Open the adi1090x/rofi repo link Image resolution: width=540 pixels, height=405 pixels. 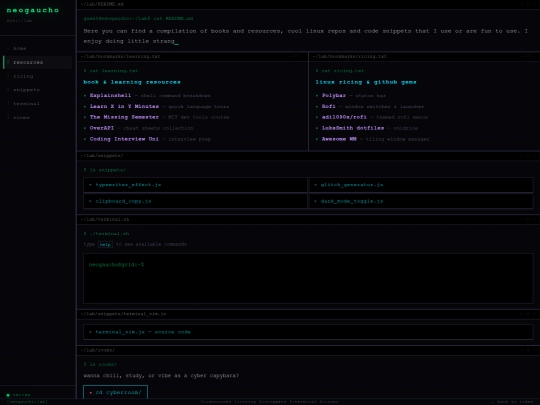point(344,117)
